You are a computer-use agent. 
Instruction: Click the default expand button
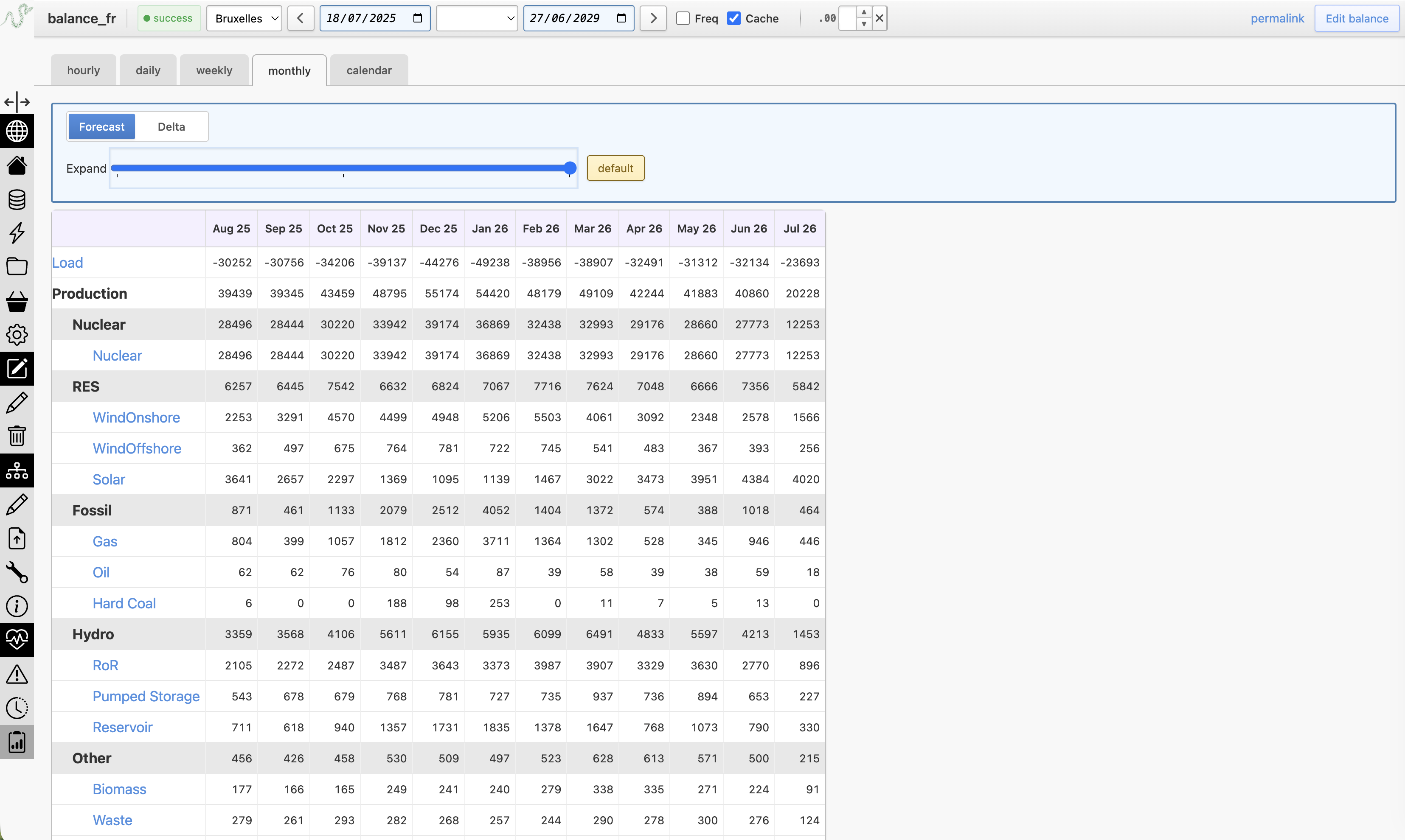[615, 168]
